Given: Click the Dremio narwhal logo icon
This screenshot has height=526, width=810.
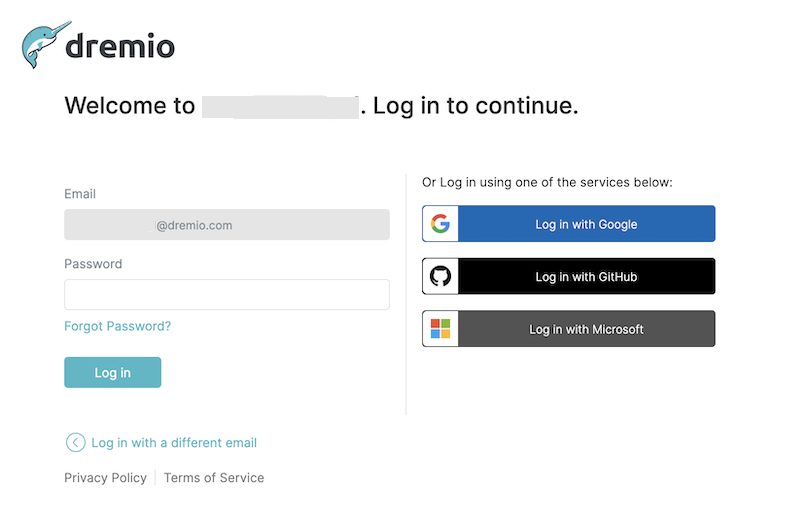Looking at the screenshot, I should click(x=44, y=44).
